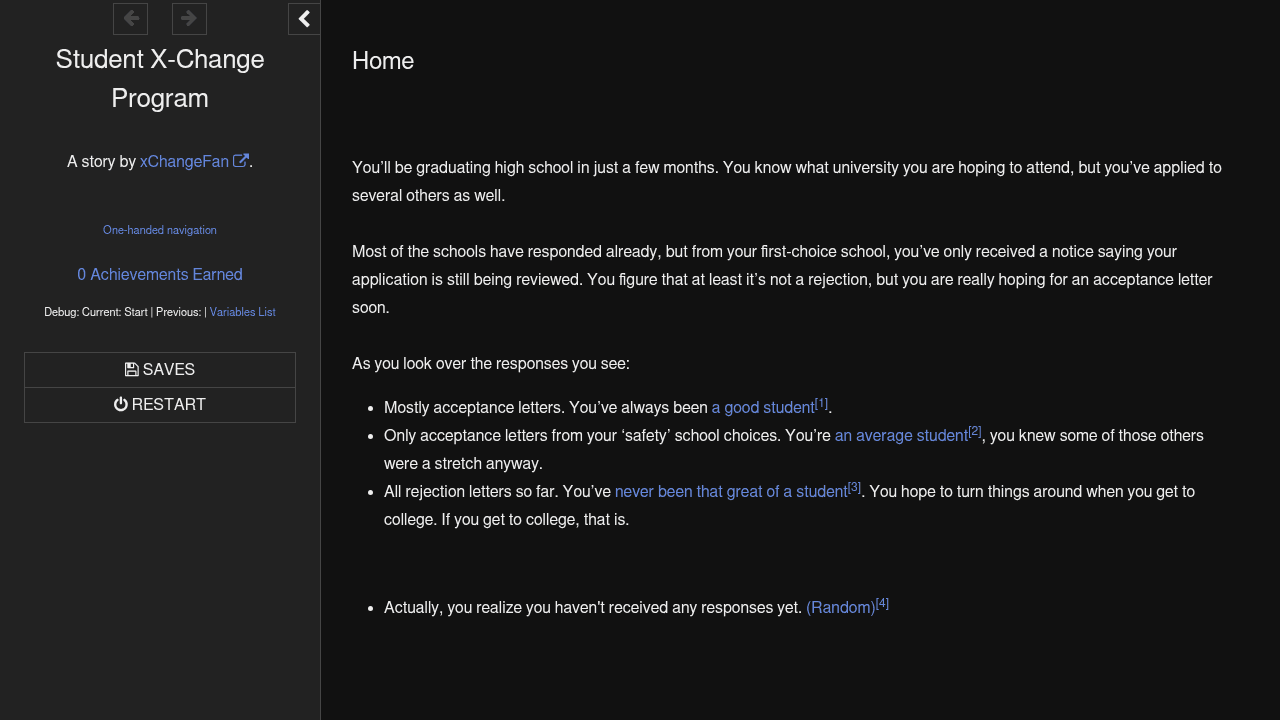Click the forward arrow history icon
This screenshot has width=1280, height=720.
[189, 19]
